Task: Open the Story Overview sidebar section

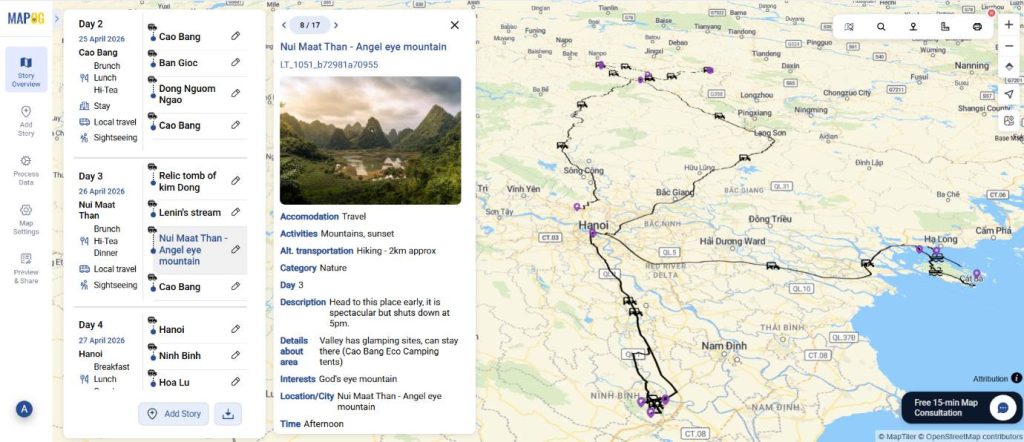Action: click(26, 69)
